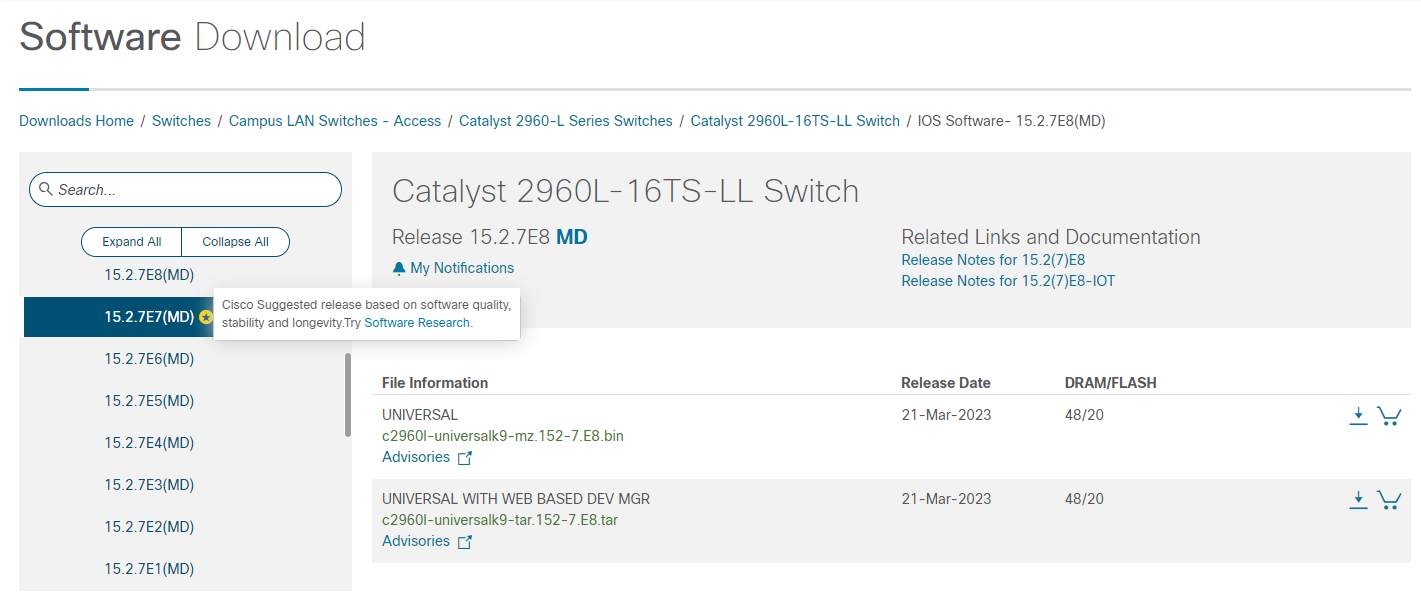This screenshot has height=593, width=1421.
Task: Download the c2960l-universalk9-tar.152-7.E8.tar file
Action: coord(1358,500)
